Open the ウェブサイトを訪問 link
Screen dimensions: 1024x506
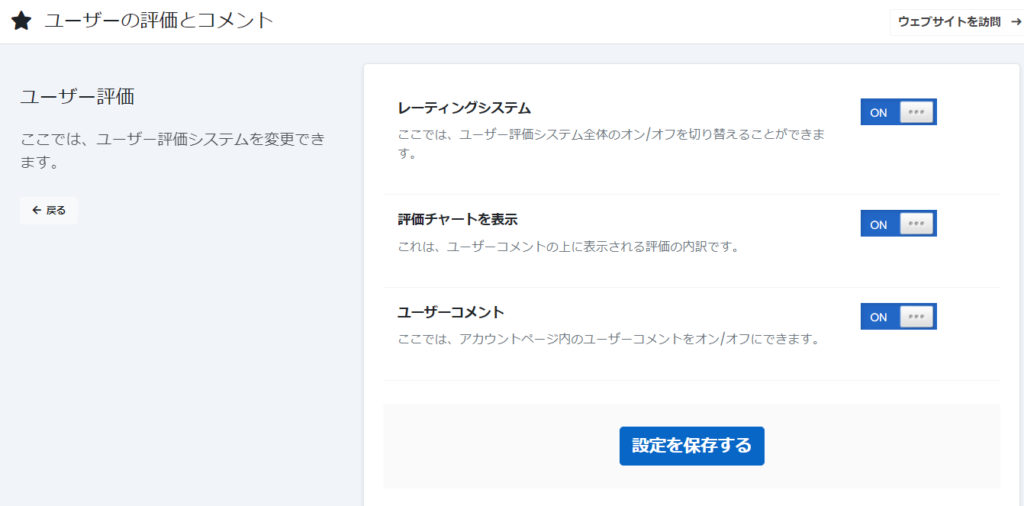coord(949,21)
